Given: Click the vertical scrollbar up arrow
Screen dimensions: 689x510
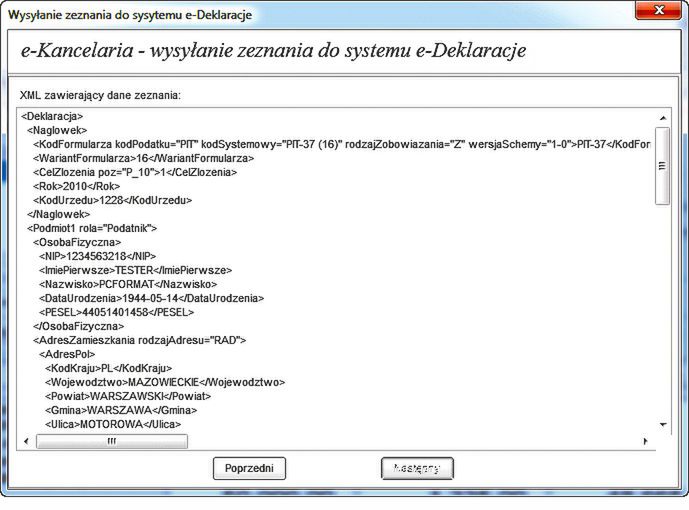Looking at the screenshot, I should tap(663, 118).
